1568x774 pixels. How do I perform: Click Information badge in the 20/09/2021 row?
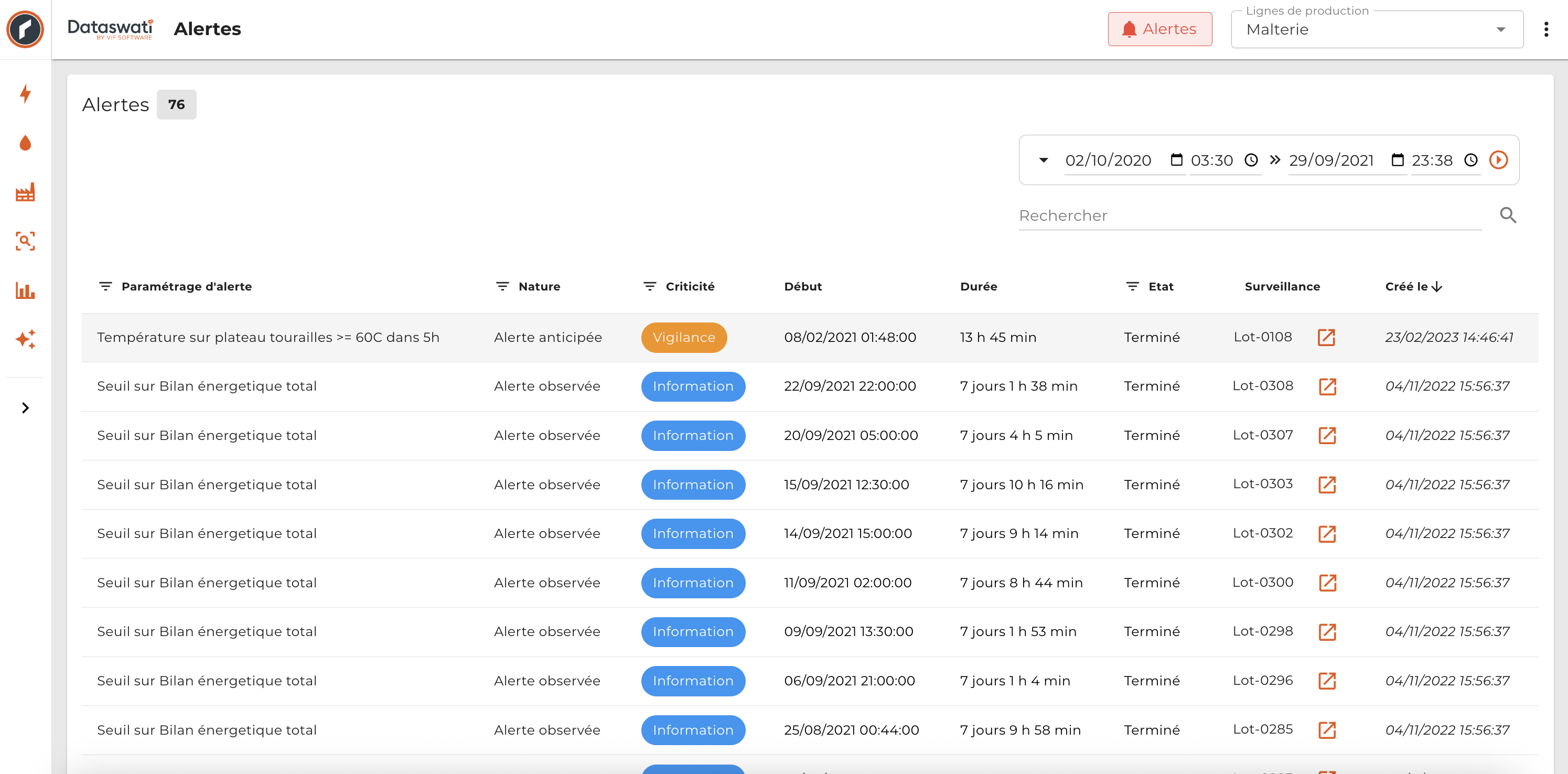693,436
